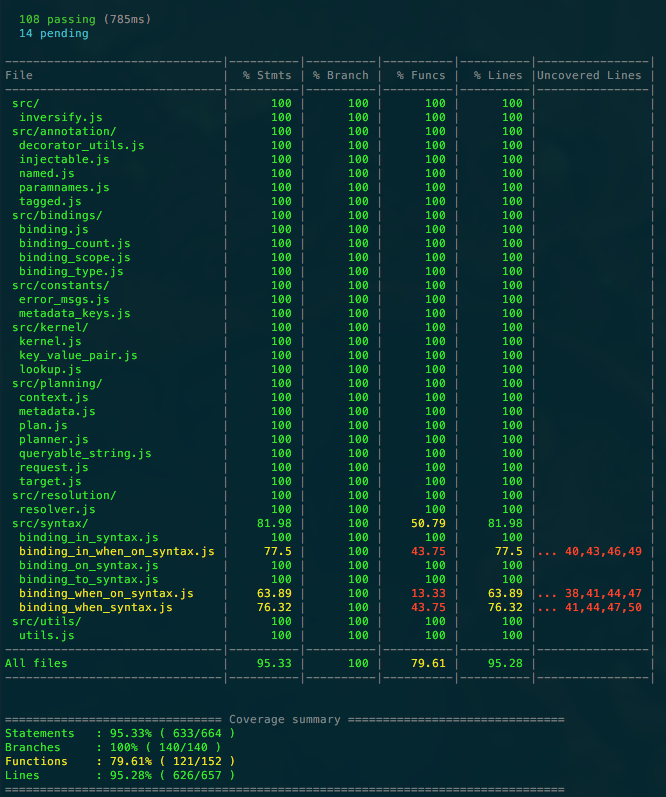Select the 'utils.js' file name
Viewport: 666px width, 797px height.
pos(47,635)
